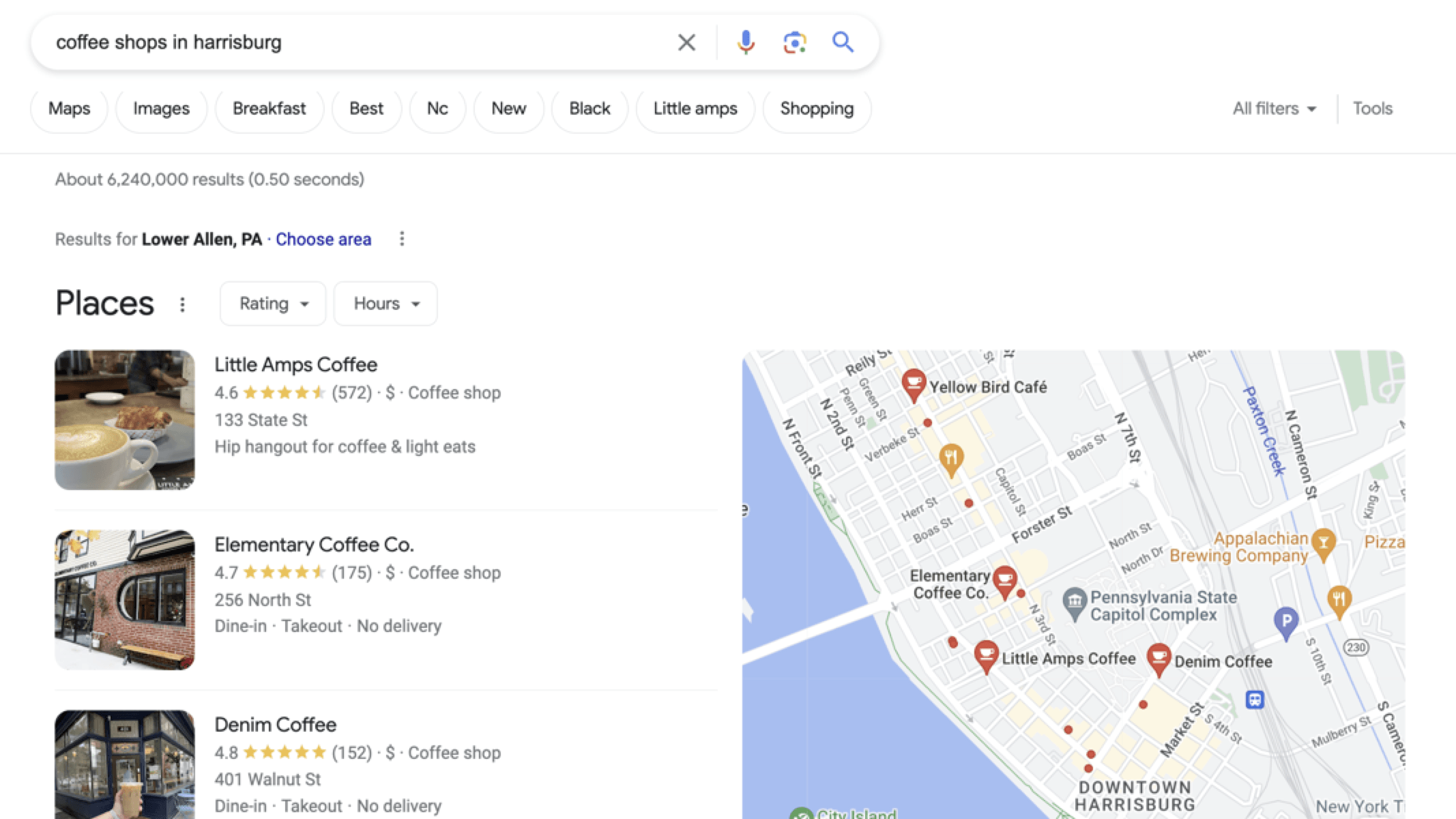
Task: Click the blue parking P marker on map
Action: (x=1286, y=624)
